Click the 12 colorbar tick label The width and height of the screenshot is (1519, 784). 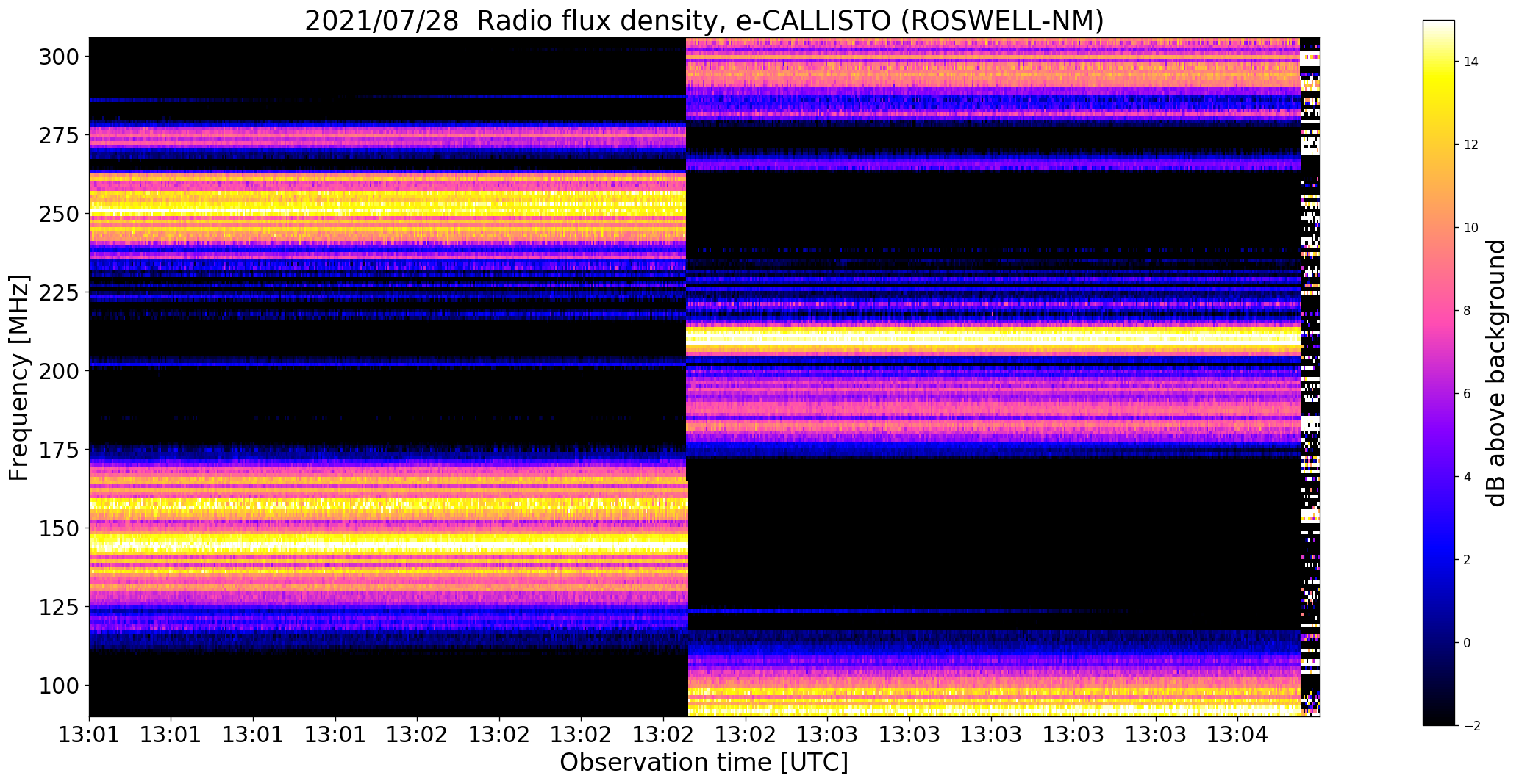pos(1471,145)
